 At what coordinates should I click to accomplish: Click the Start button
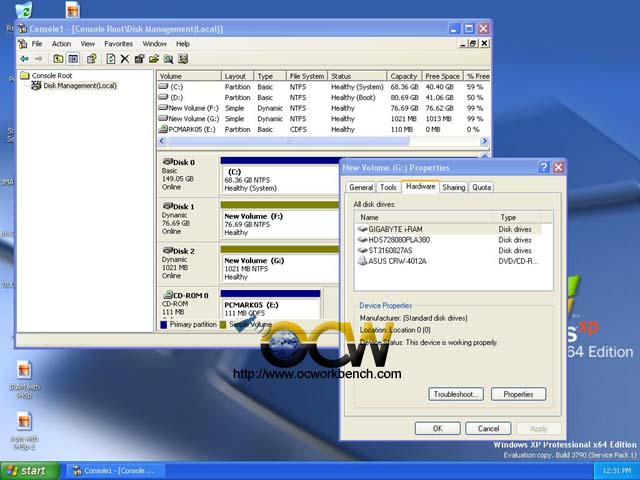[x=29, y=471]
